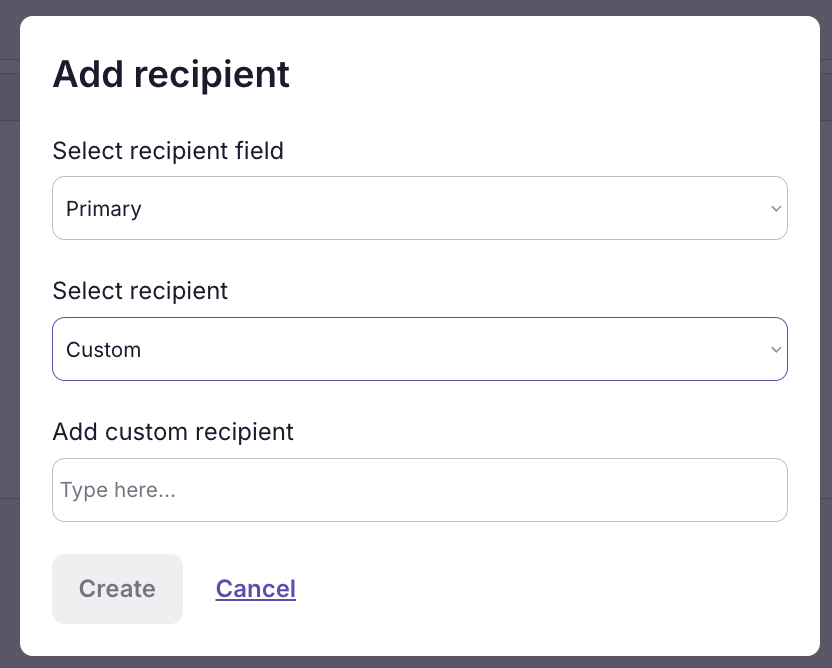
Task: Click the Select recipient label
Action: tap(140, 291)
